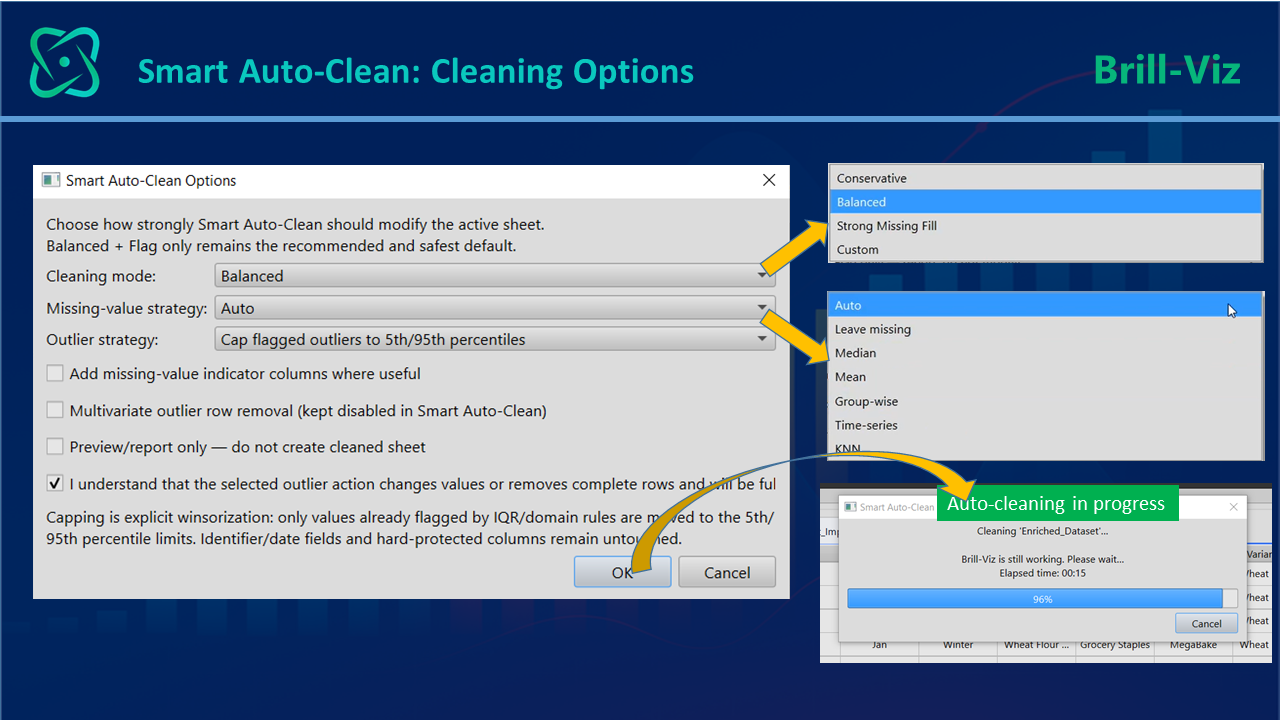
Task: Uncheck the I understand outlier action checkbox
Action: [55, 484]
